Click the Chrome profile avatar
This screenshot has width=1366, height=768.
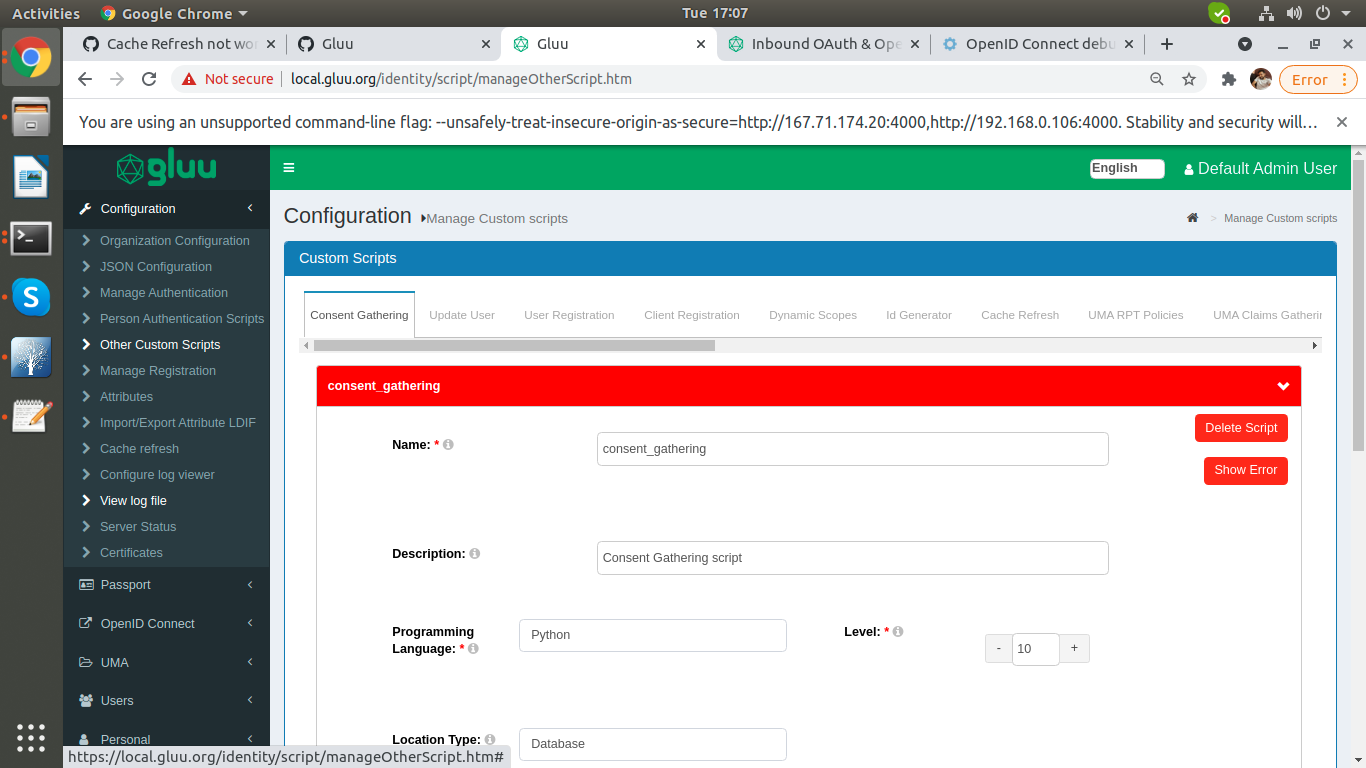pyautogui.click(x=1261, y=79)
